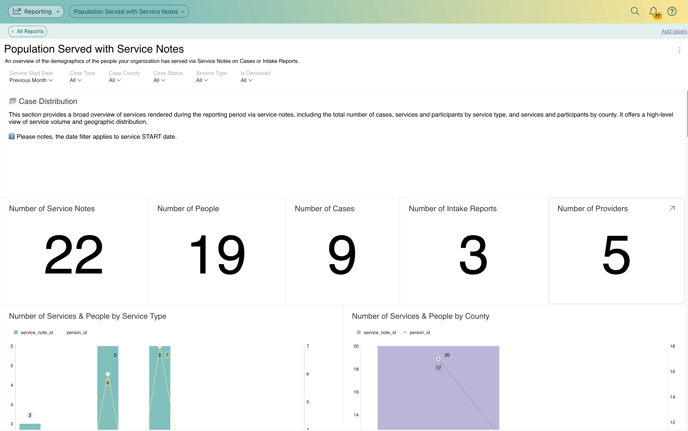The height and width of the screenshot is (431, 688).
Task: Expand Number of Providers card arrow
Action: click(672, 209)
